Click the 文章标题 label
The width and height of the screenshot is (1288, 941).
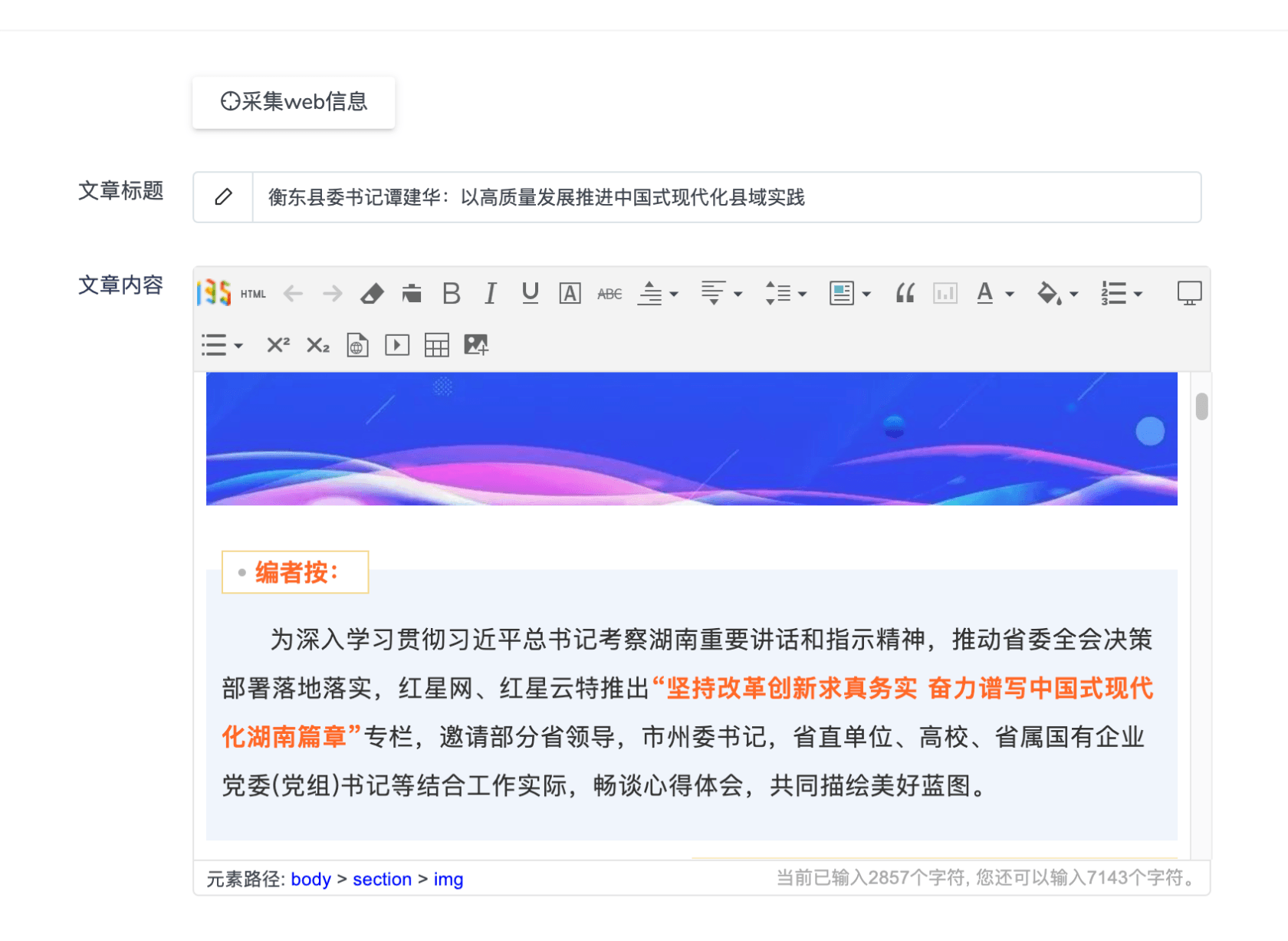point(121,190)
